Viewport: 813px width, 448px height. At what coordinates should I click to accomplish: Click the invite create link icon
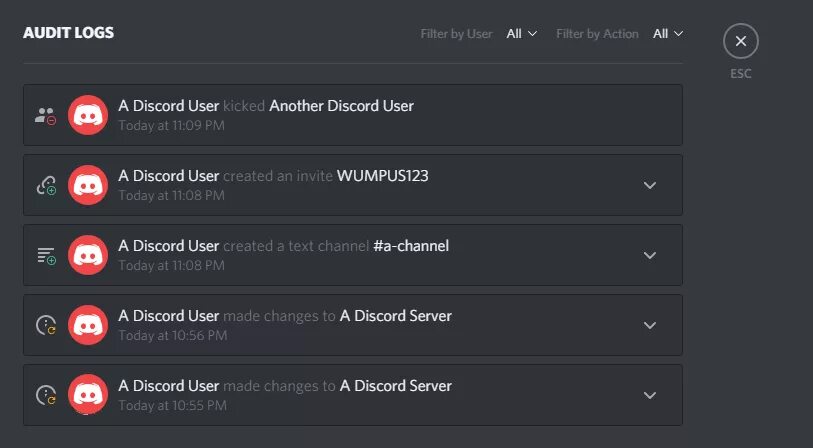click(x=46, y=185)
